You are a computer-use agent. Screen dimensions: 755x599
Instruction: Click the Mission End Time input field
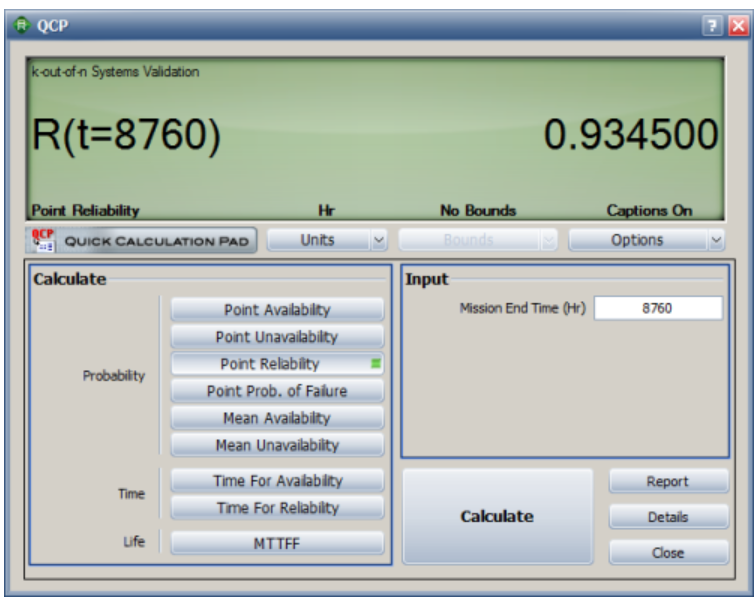click(x=658, y=308)
